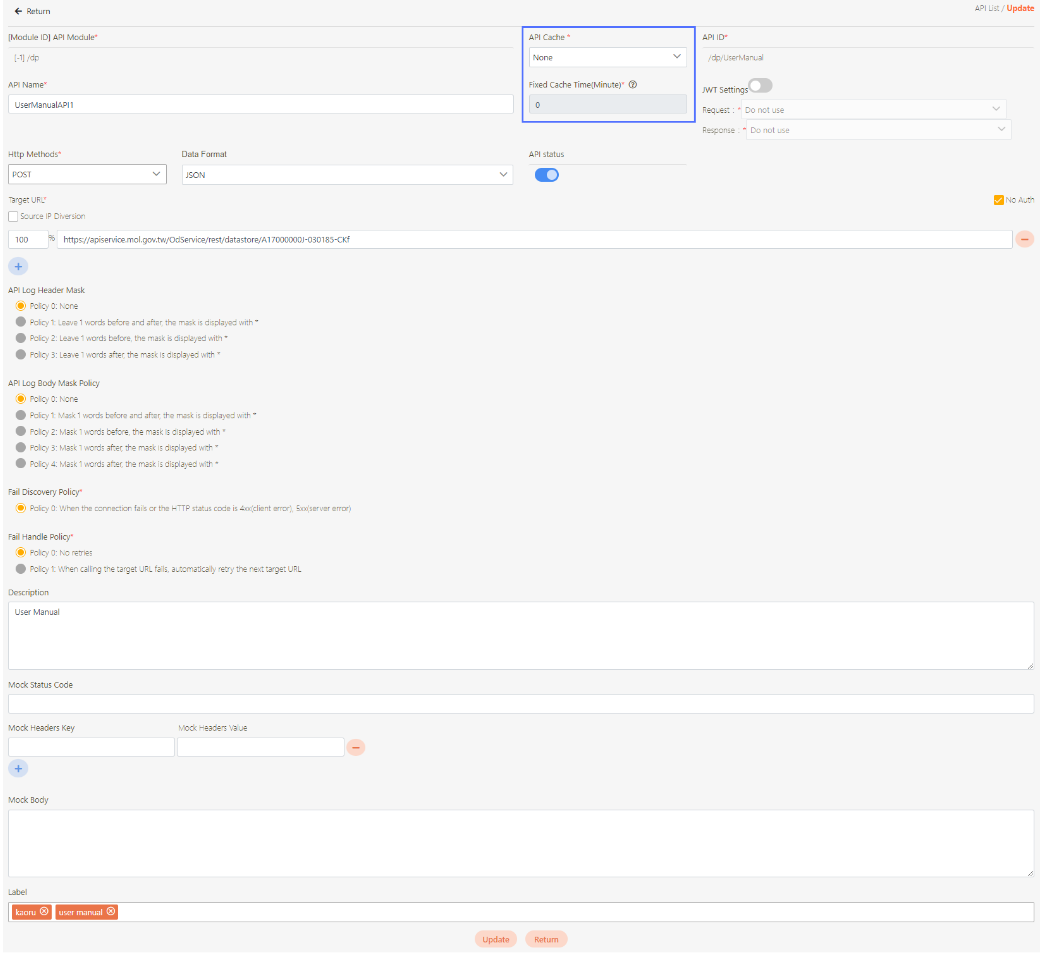Add a Mock Headers row with plus icon
The height and width of the screenshot is (954, 1042).
coord(18,769)
